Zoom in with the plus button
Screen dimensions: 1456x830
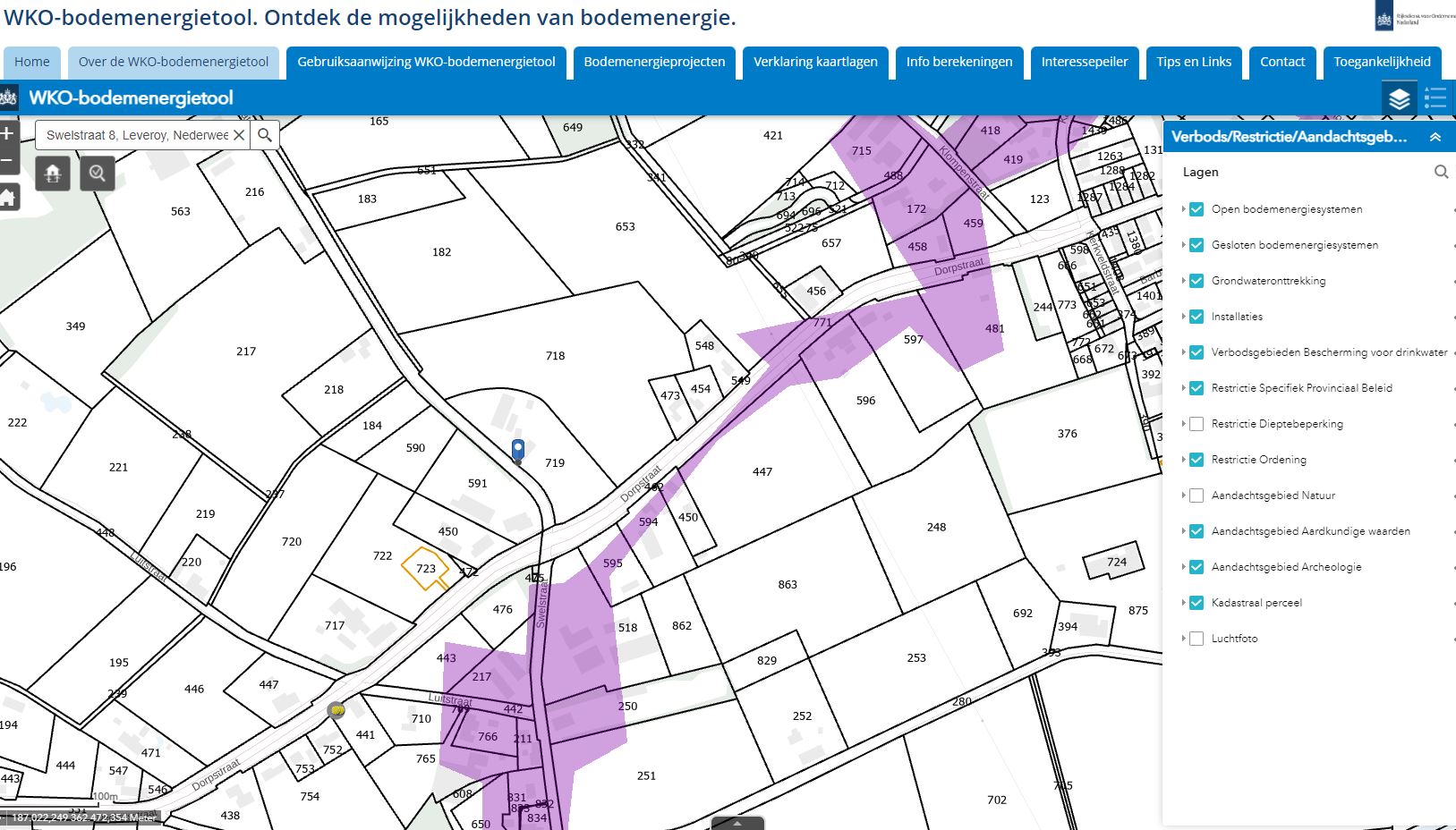pos(6,134)
